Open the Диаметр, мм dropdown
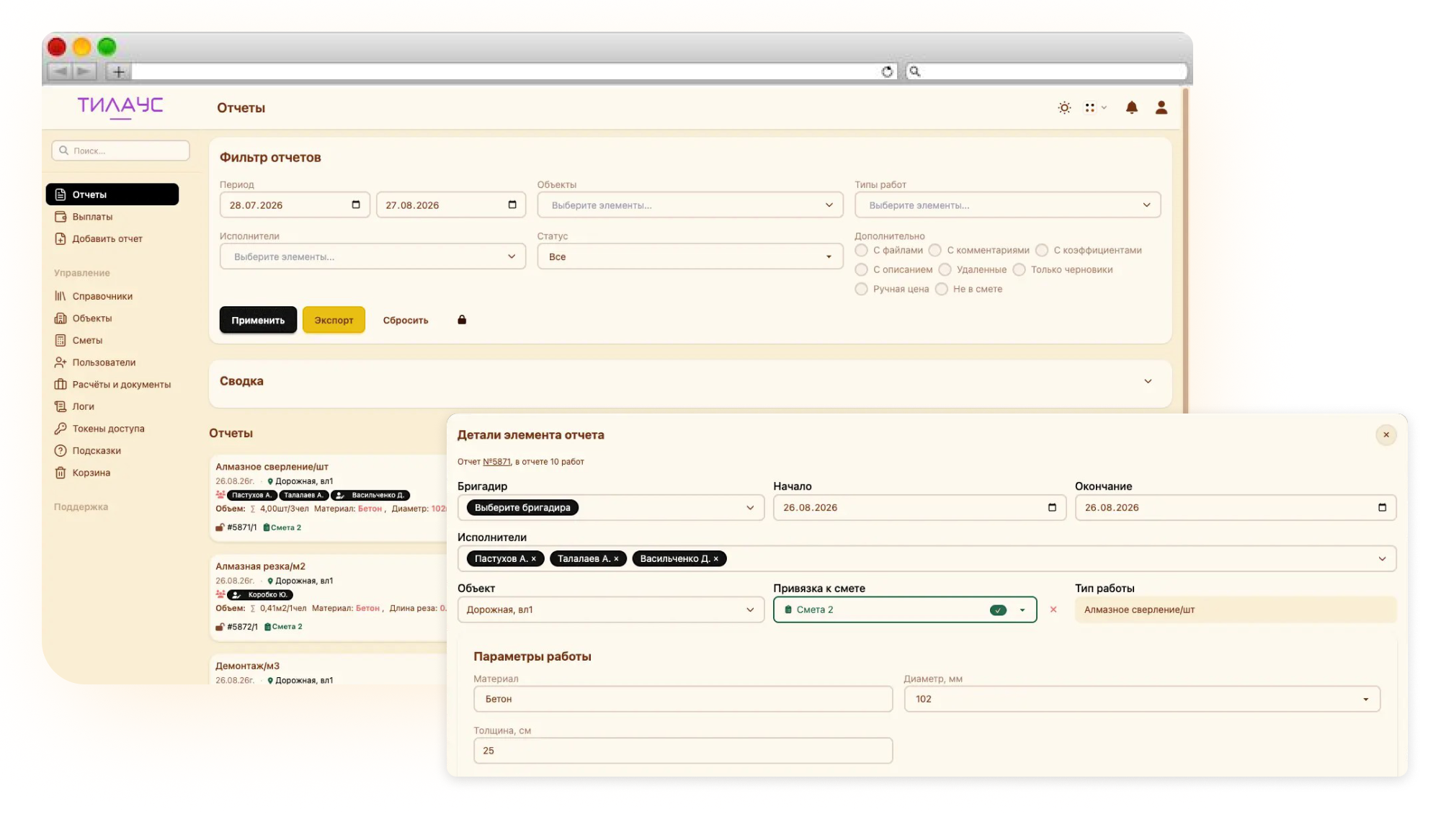Viewport: 1441px width, 840px height. pyautogui.click(x=1142, y=699)
